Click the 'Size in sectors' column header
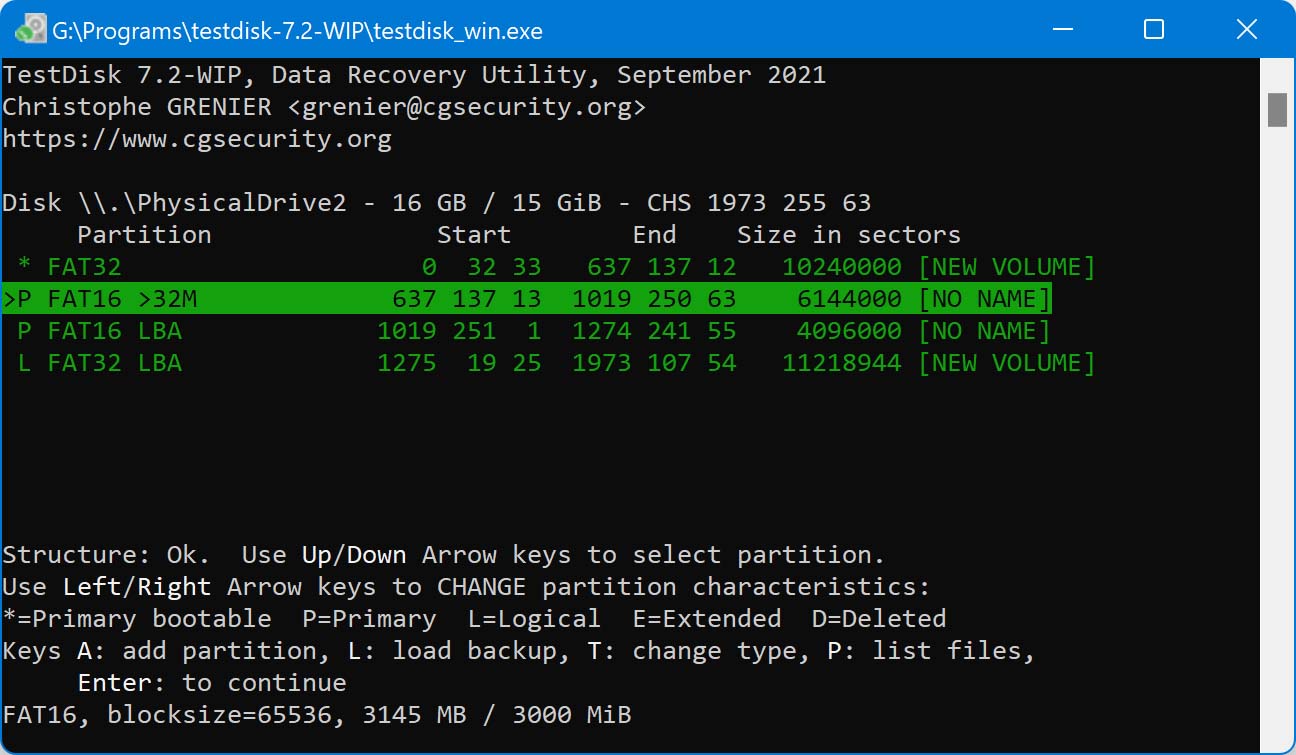This screenshot has width=1296, height=755. pyautogui.click(x=848, y=235)
